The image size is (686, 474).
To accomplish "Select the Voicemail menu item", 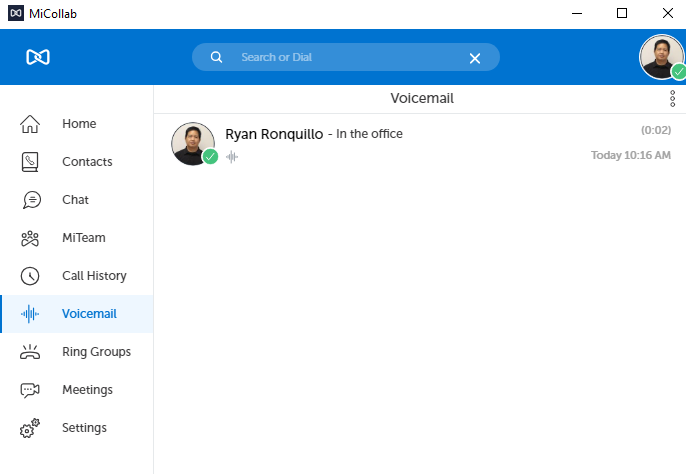I will pos(89,314).
